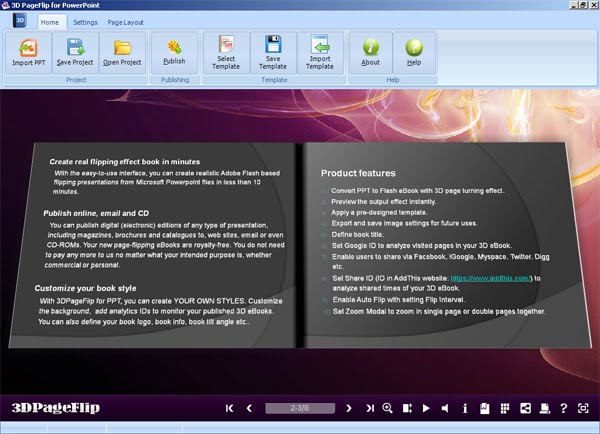The width and height of the screenshot is (600, 434).
Task: Click the page number field 2-3/8
Action: 300,408
